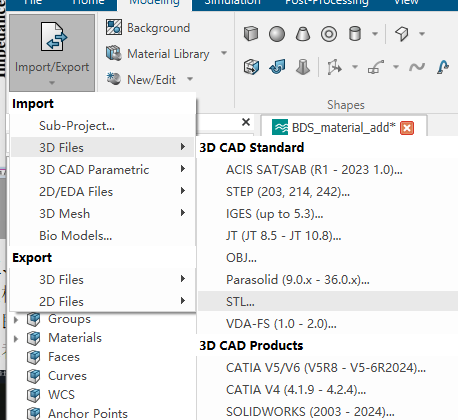The width and height of the screenshot is (458, 420).
Task: Open dropdown beside points tool
Action: 355,67
